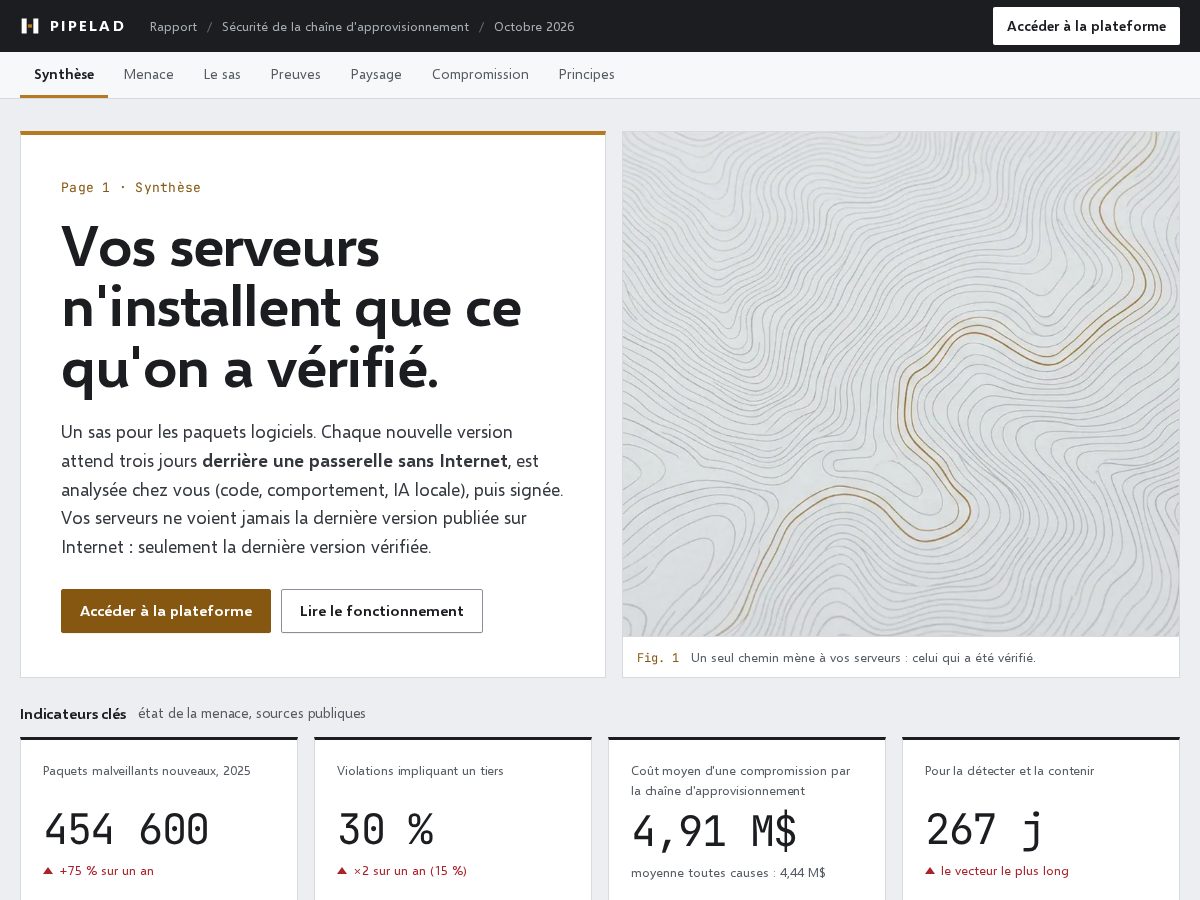1200x900 pixels.
Task: Switch to the Compromission tab
Action: coord(480,75)
